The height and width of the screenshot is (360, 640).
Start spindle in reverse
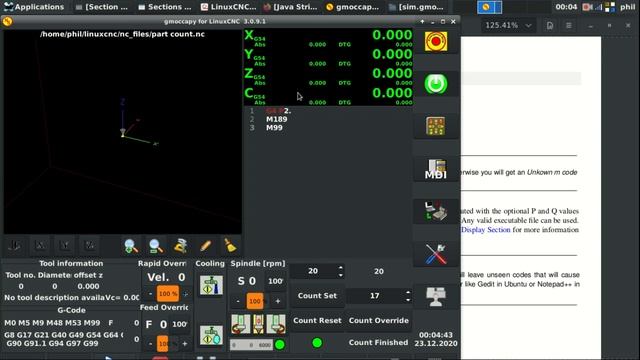point(241,324)
